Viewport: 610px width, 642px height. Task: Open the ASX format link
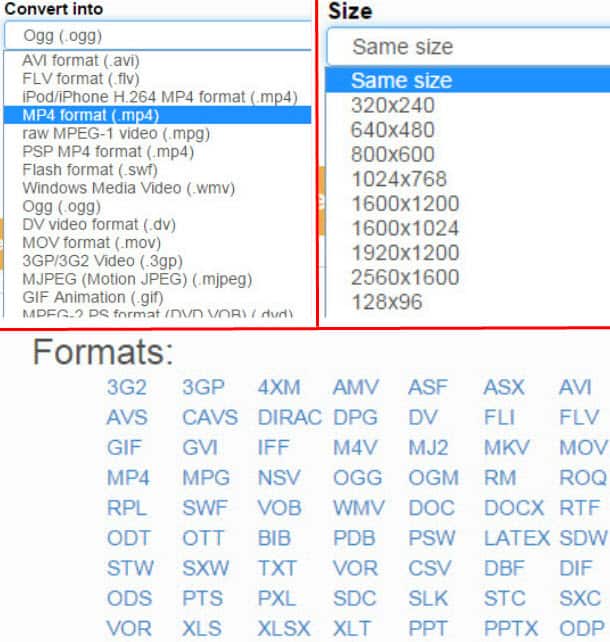click(x=504, y=387)
